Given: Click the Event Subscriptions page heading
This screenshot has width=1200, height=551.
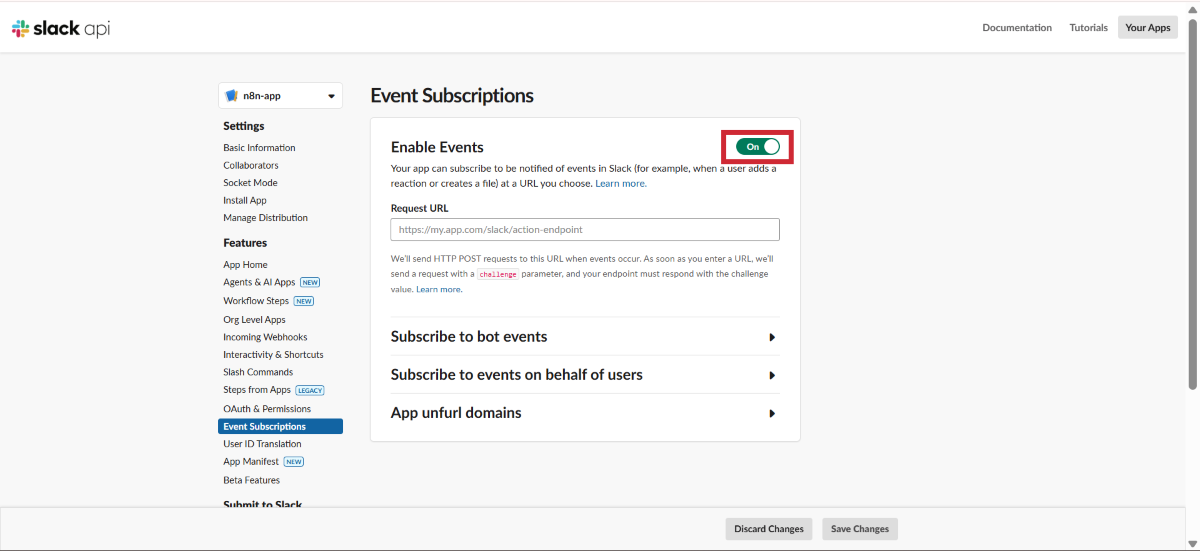Looking at the screenshot, I should [452, 96].
